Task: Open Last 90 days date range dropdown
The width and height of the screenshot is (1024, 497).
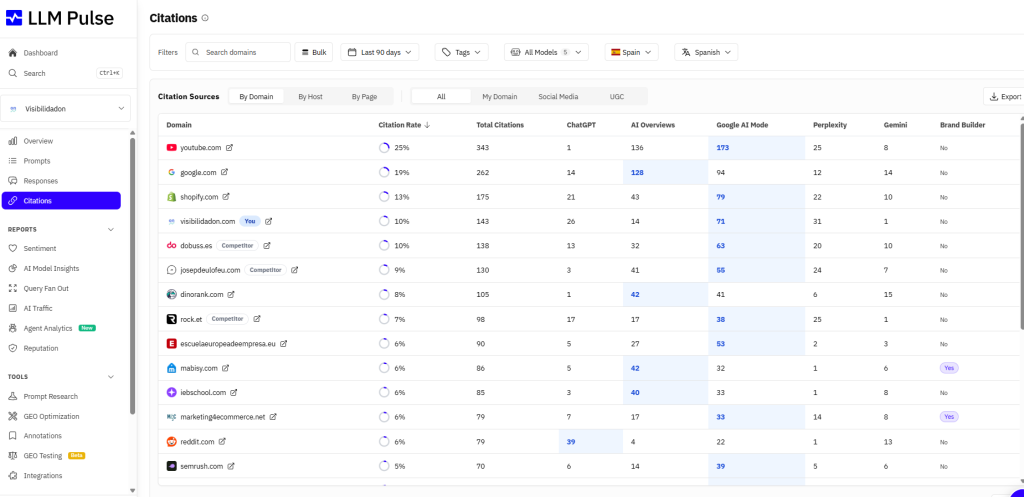Action: pyautogui.click(x=379, y=52)
